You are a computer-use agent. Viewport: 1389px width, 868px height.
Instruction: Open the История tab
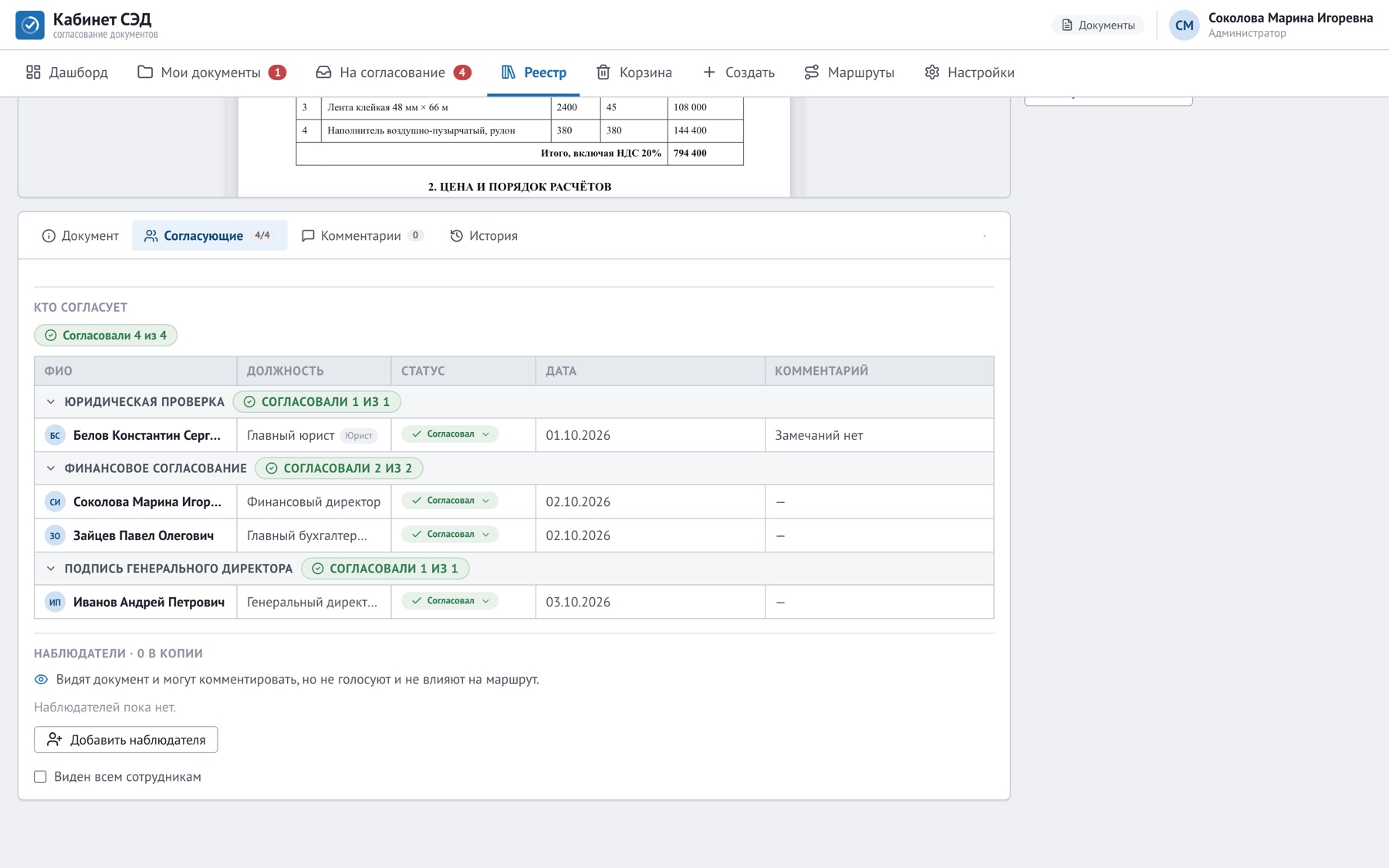coord(484,235)
